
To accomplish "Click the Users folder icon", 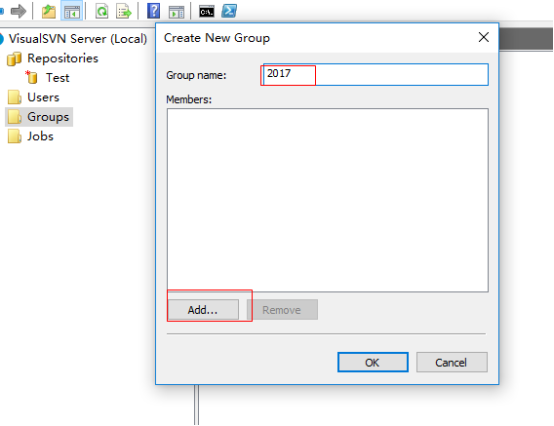I will [14, 97].
